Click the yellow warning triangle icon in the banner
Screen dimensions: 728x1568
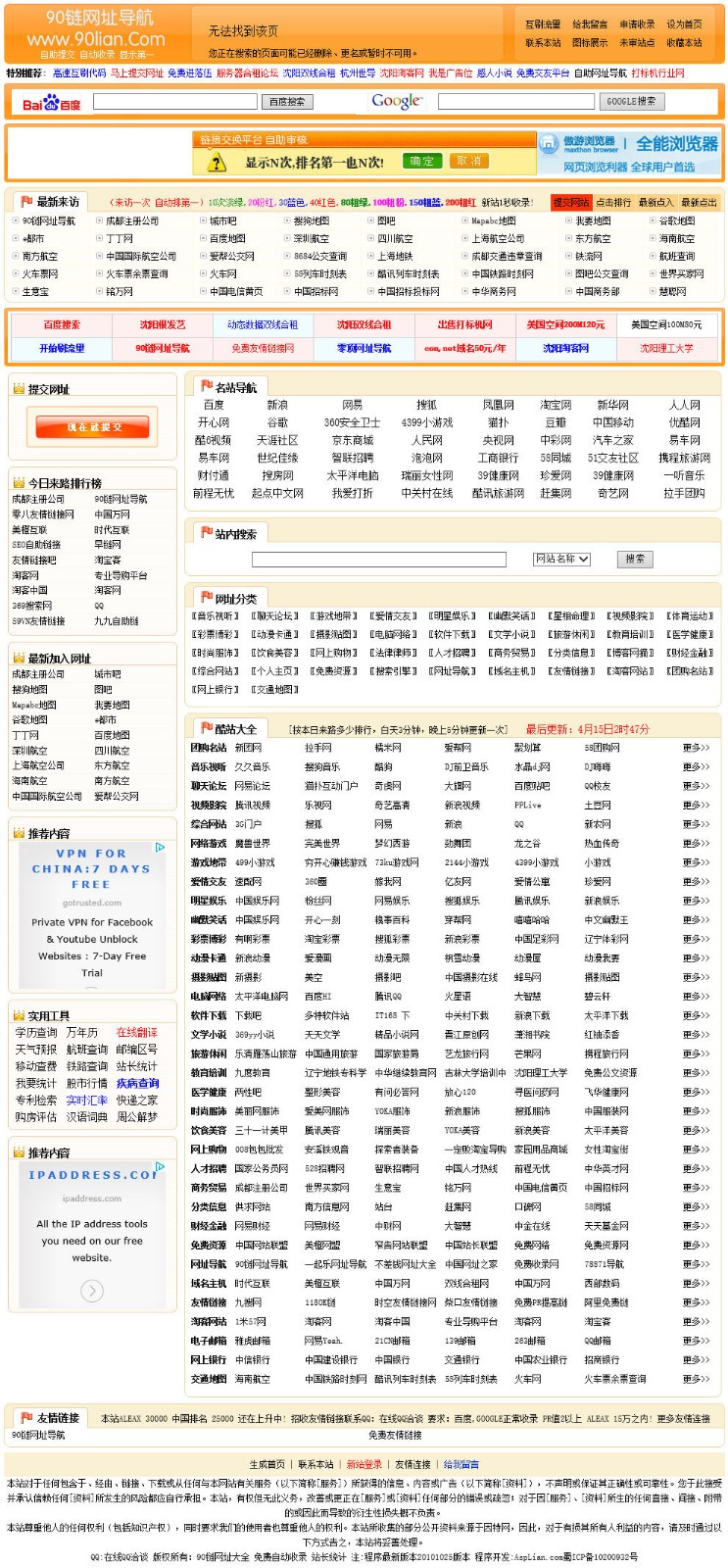tap(217, 163)
